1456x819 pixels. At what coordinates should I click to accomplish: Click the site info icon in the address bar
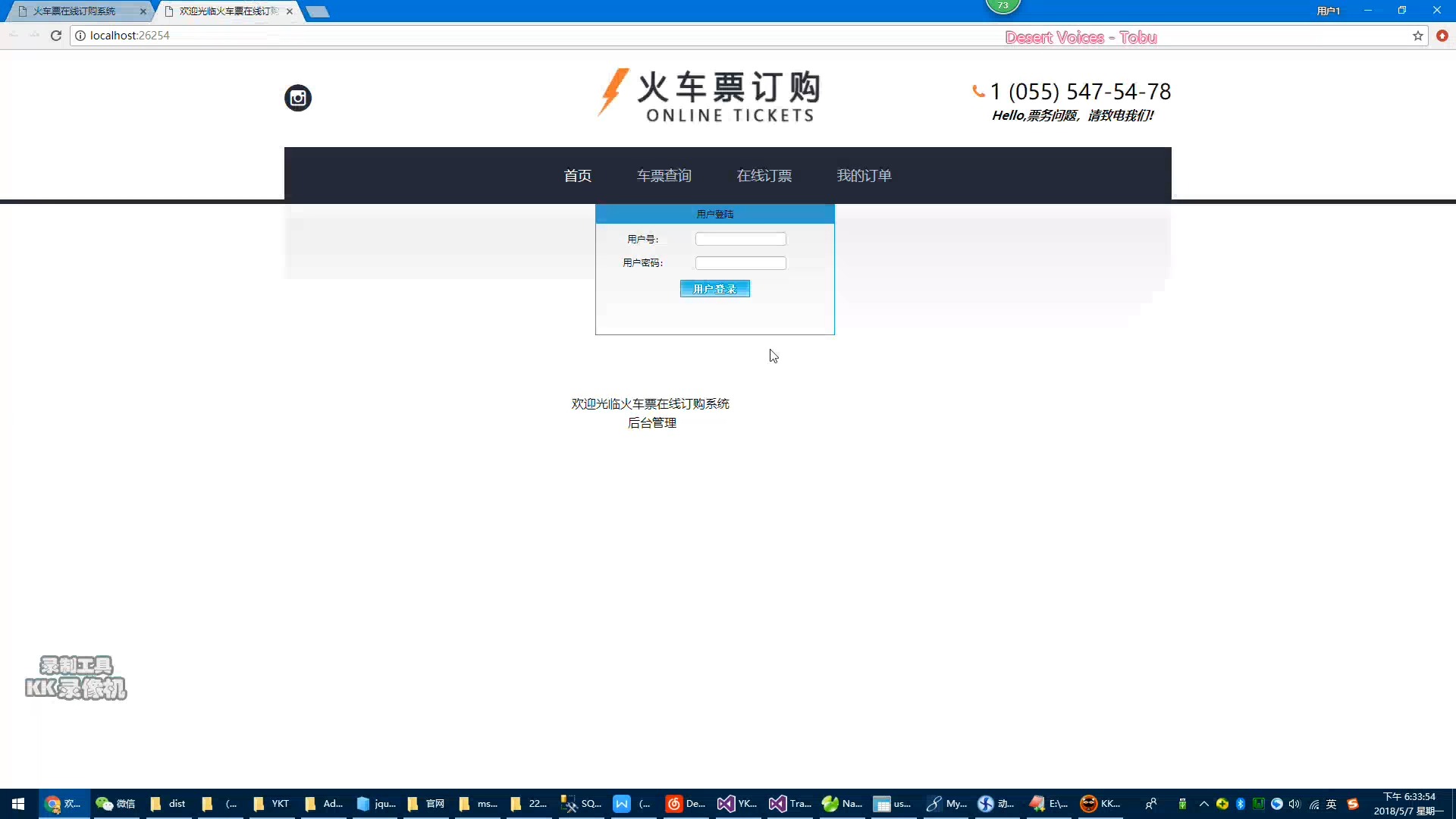[x=80, y=36]
